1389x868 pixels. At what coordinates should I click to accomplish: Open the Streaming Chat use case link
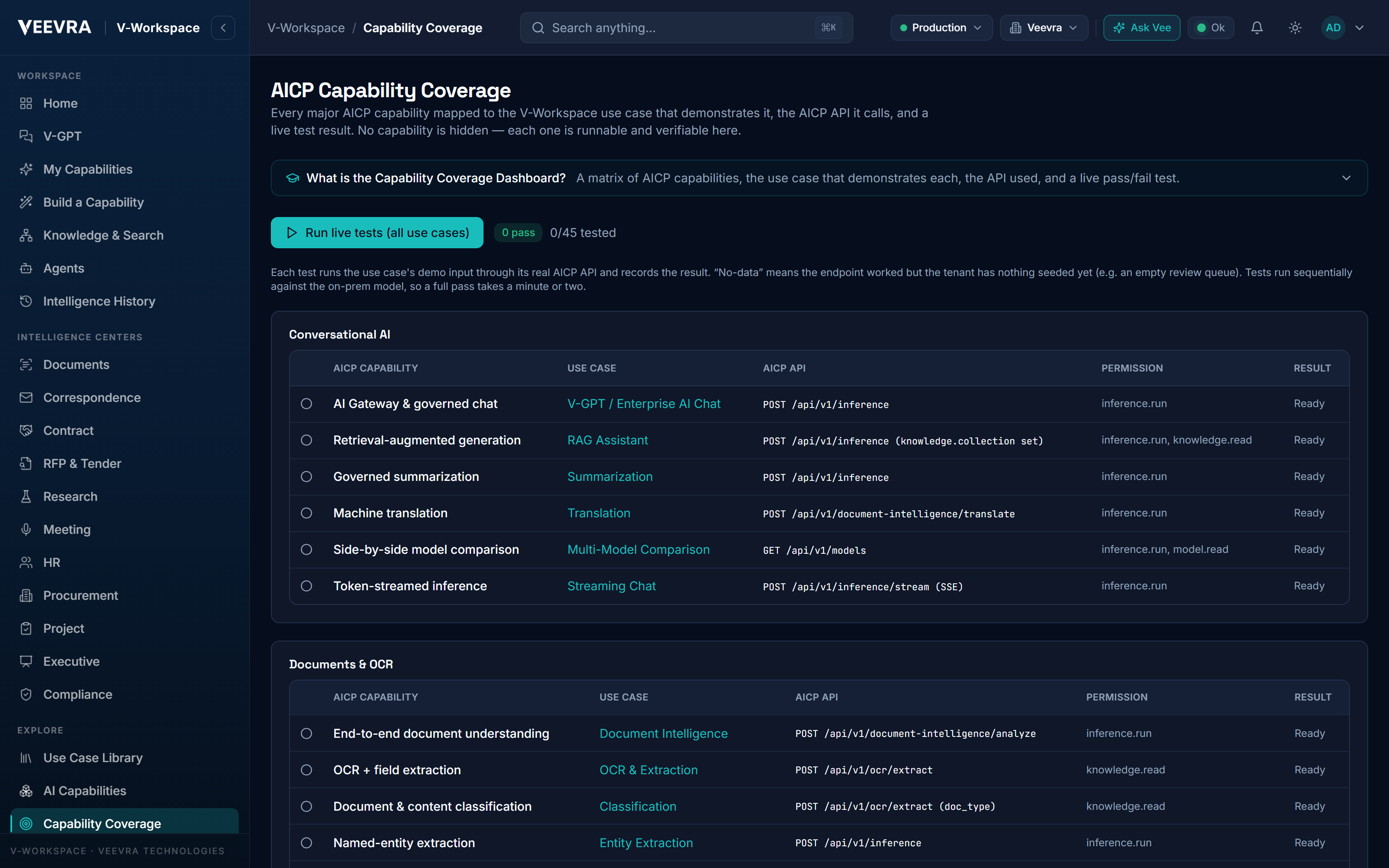(611, 586)
